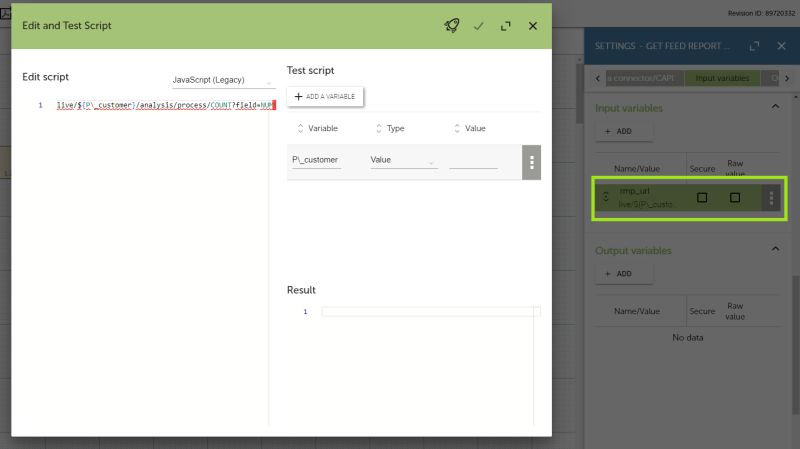800x449 pixels.
Task: Collapse the Input variables section
Action: tap(776, 107)
